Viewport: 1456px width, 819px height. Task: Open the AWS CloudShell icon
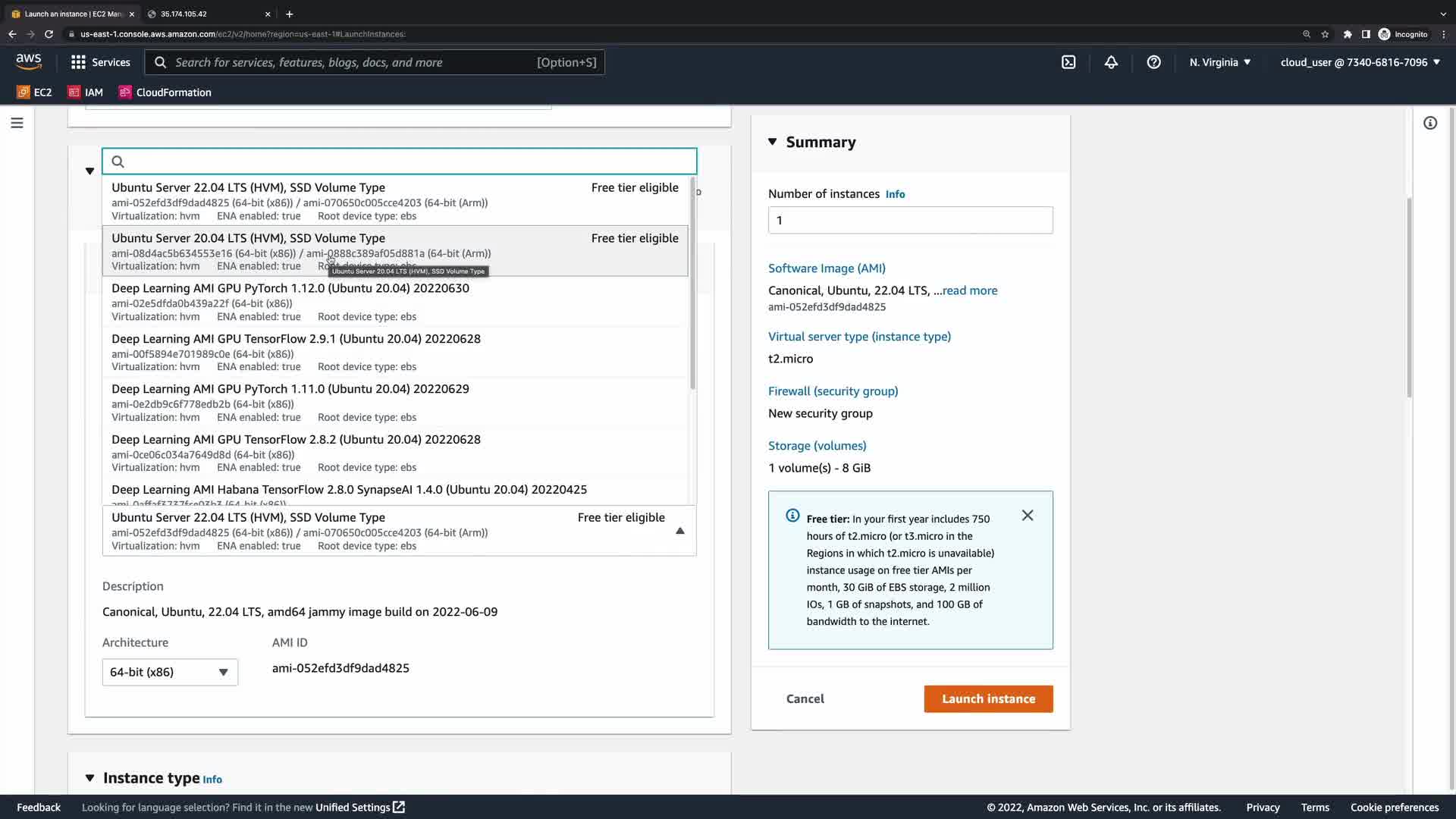pyautogui.click(x=1068, y=62)
